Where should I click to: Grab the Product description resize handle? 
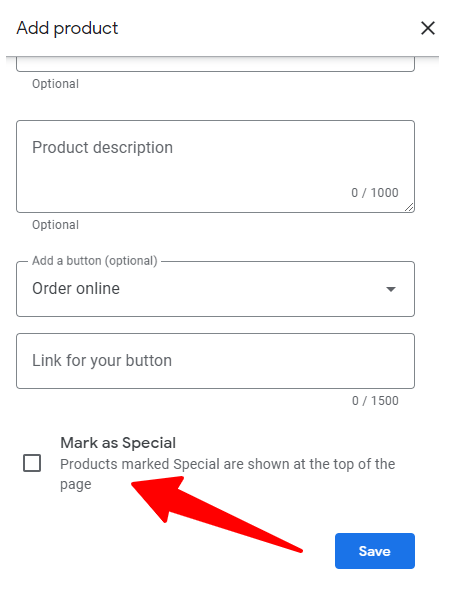409,207
